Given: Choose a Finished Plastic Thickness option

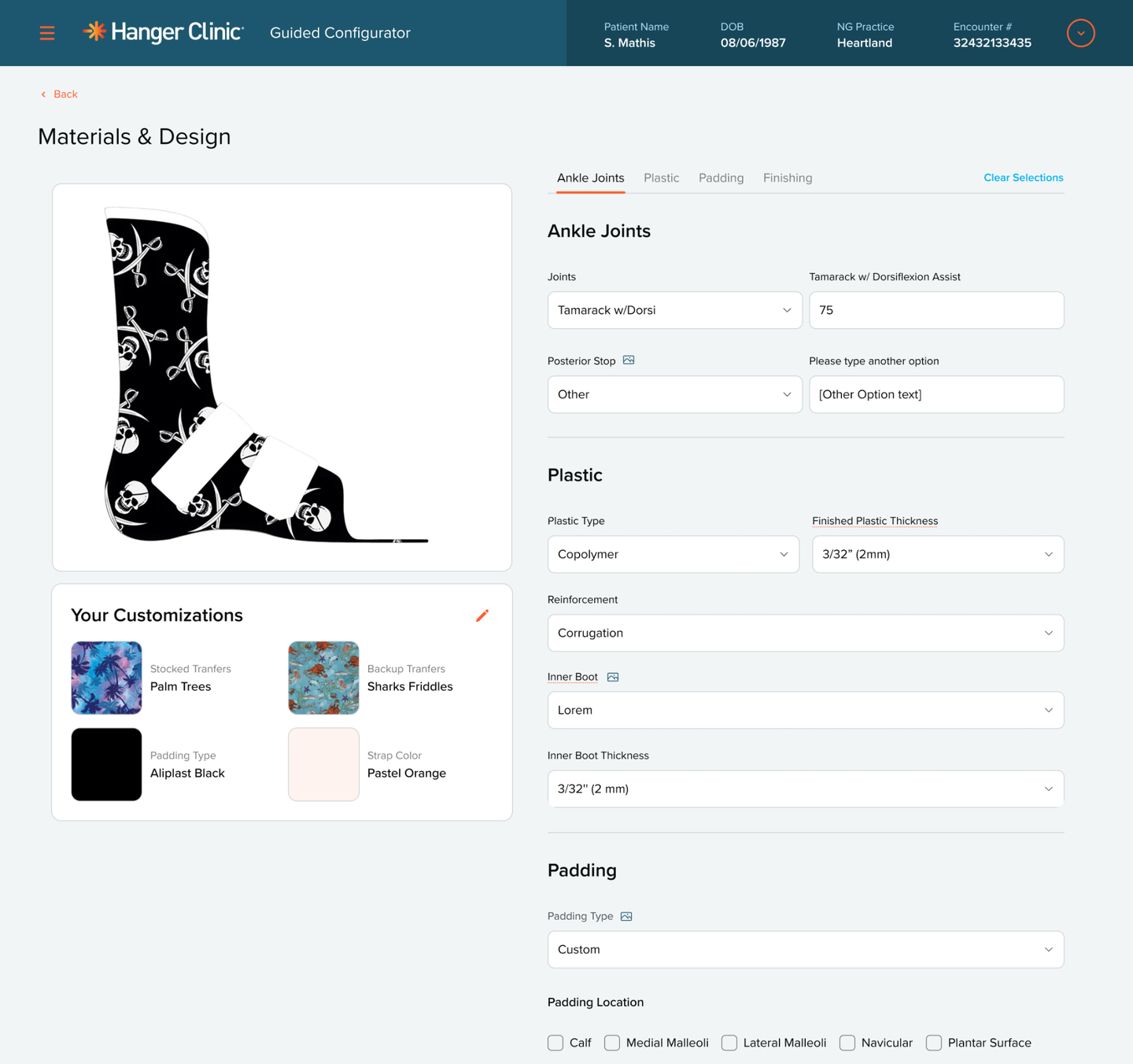Looking at the screenshot, I should pos(938,554).
